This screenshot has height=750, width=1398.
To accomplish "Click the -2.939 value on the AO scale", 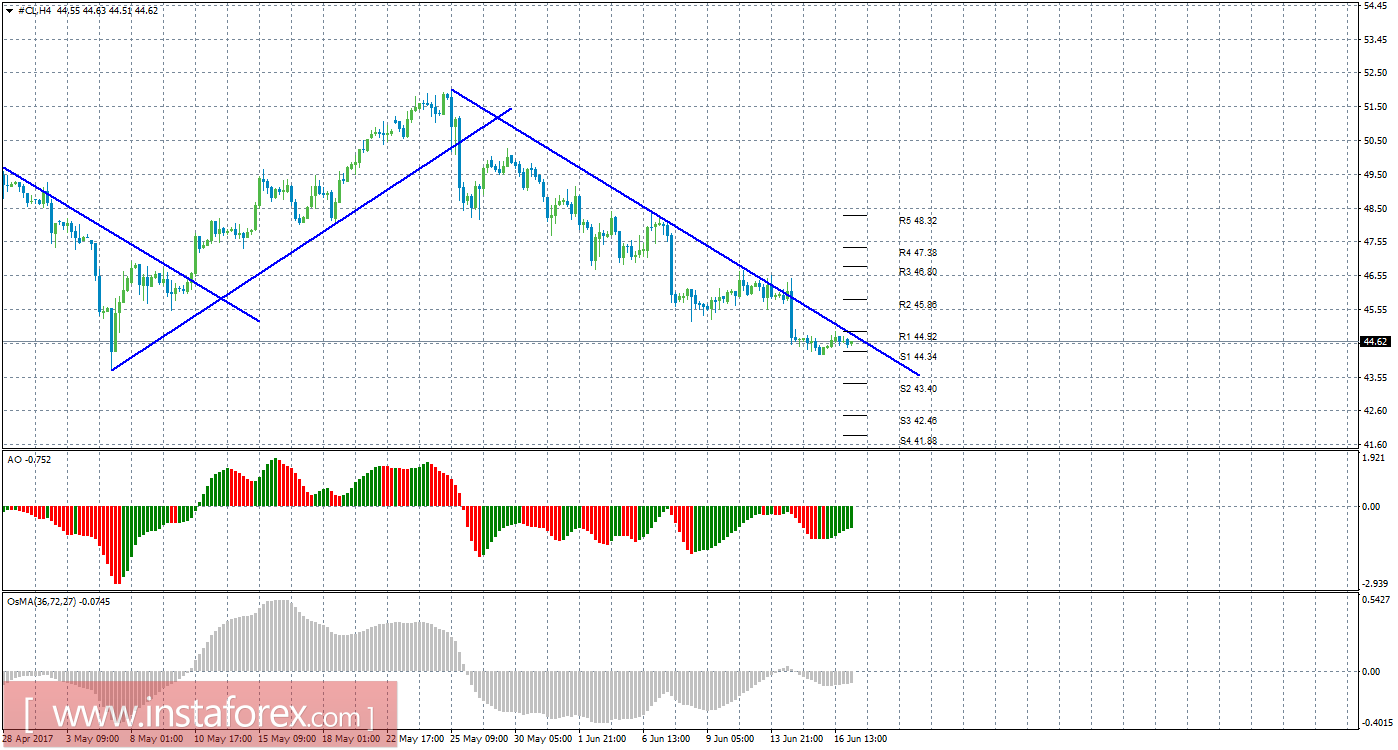I will (1374, 584).
